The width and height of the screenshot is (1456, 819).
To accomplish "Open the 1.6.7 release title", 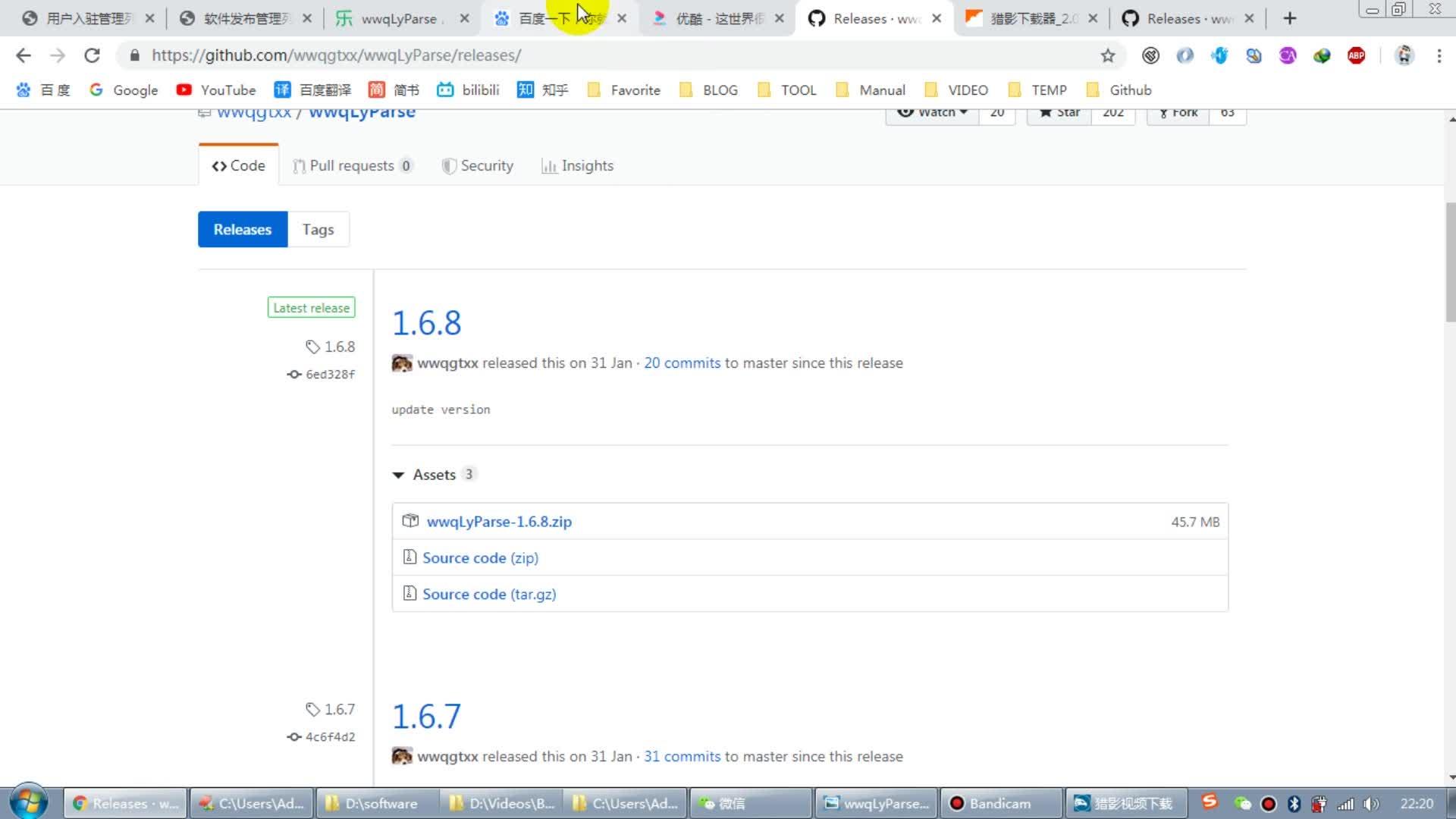I will [x=426, y=717].
